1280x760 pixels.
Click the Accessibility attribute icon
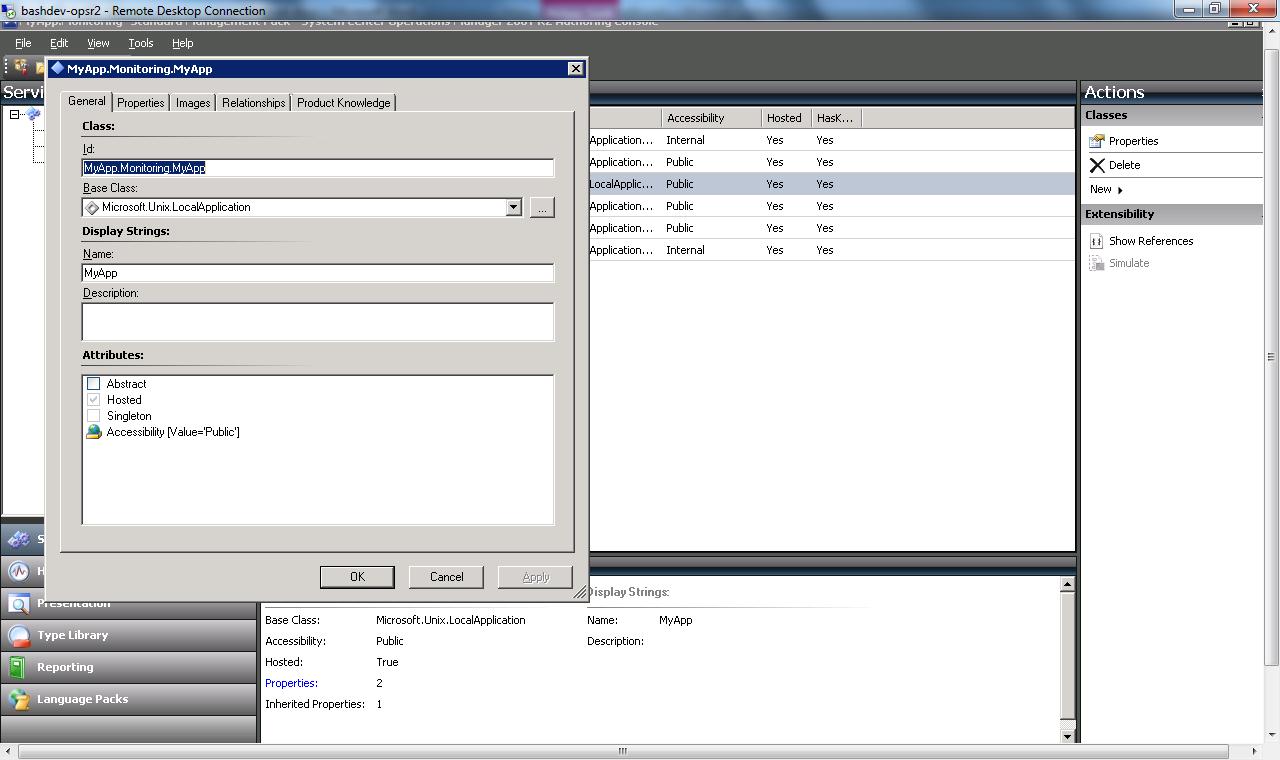click(x=94, y=432)
